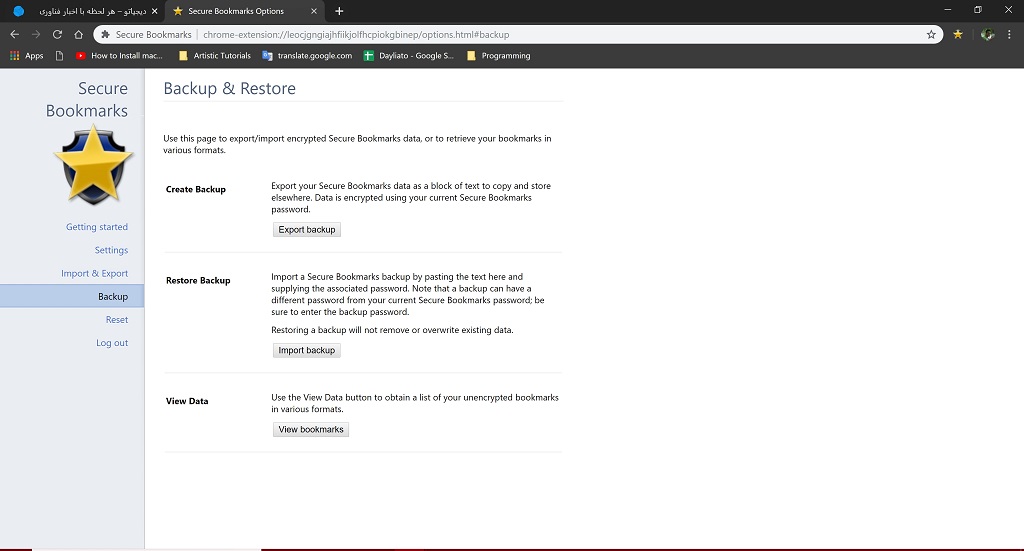The height and width of the screenshot is (551, 1024).
Task: Open the Chrome three-dot menu
Action: point(1009,35)
